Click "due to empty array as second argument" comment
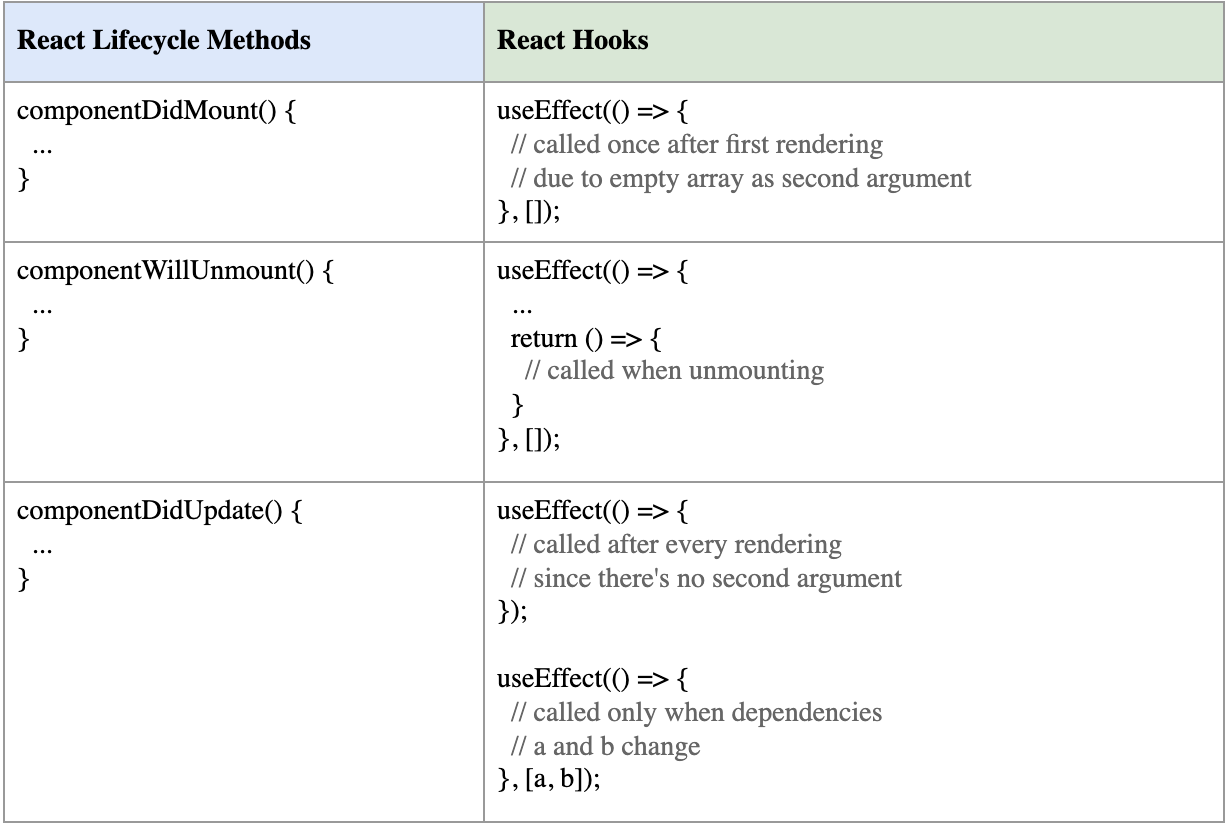This screenshot has width=1228, height=826. (x=741, y=179)
